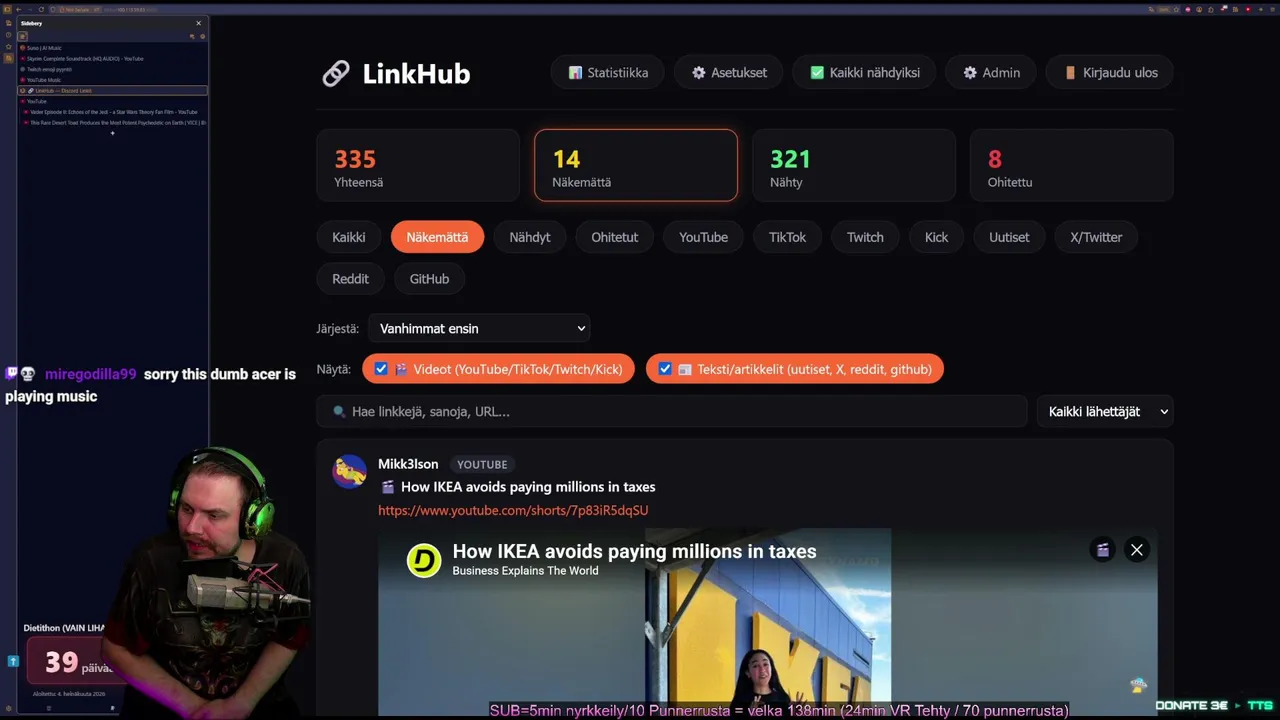Filter links by GitHub

(x=429, y=279)
